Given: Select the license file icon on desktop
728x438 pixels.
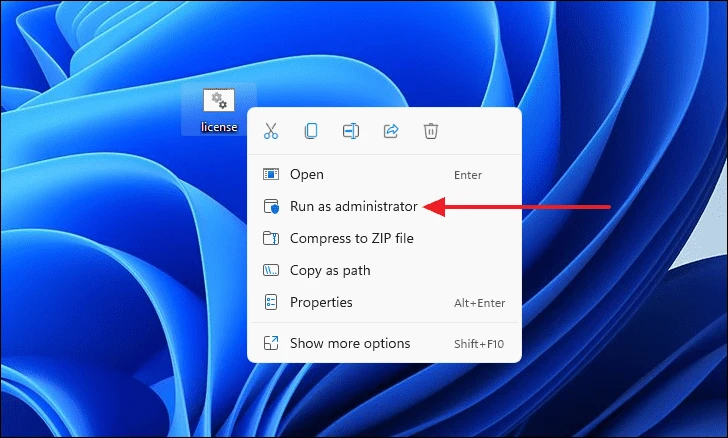Looking at the screenshot, I should 217,101.
